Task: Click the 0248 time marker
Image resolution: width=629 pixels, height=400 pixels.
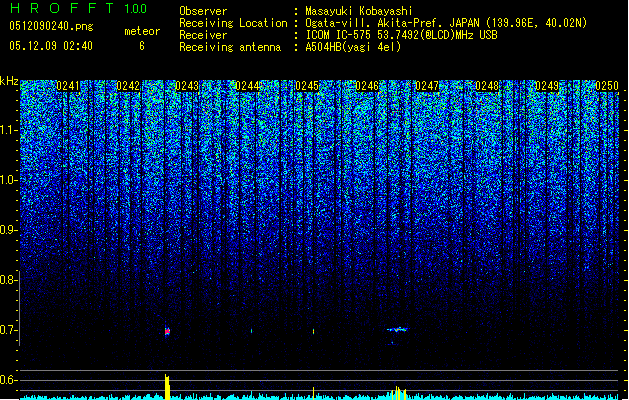Action: pos(487,86)
